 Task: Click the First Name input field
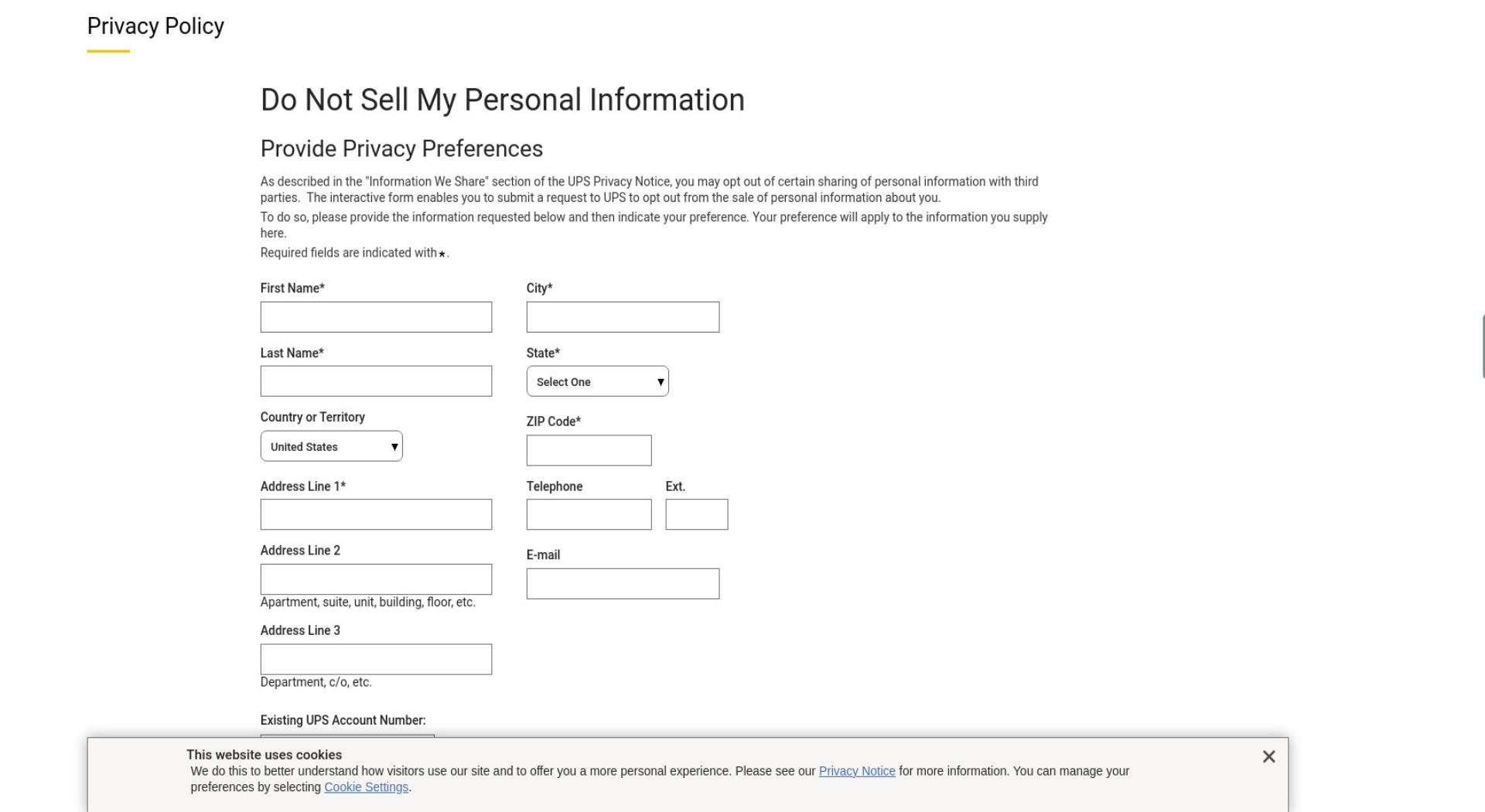(x=376, y=317)
